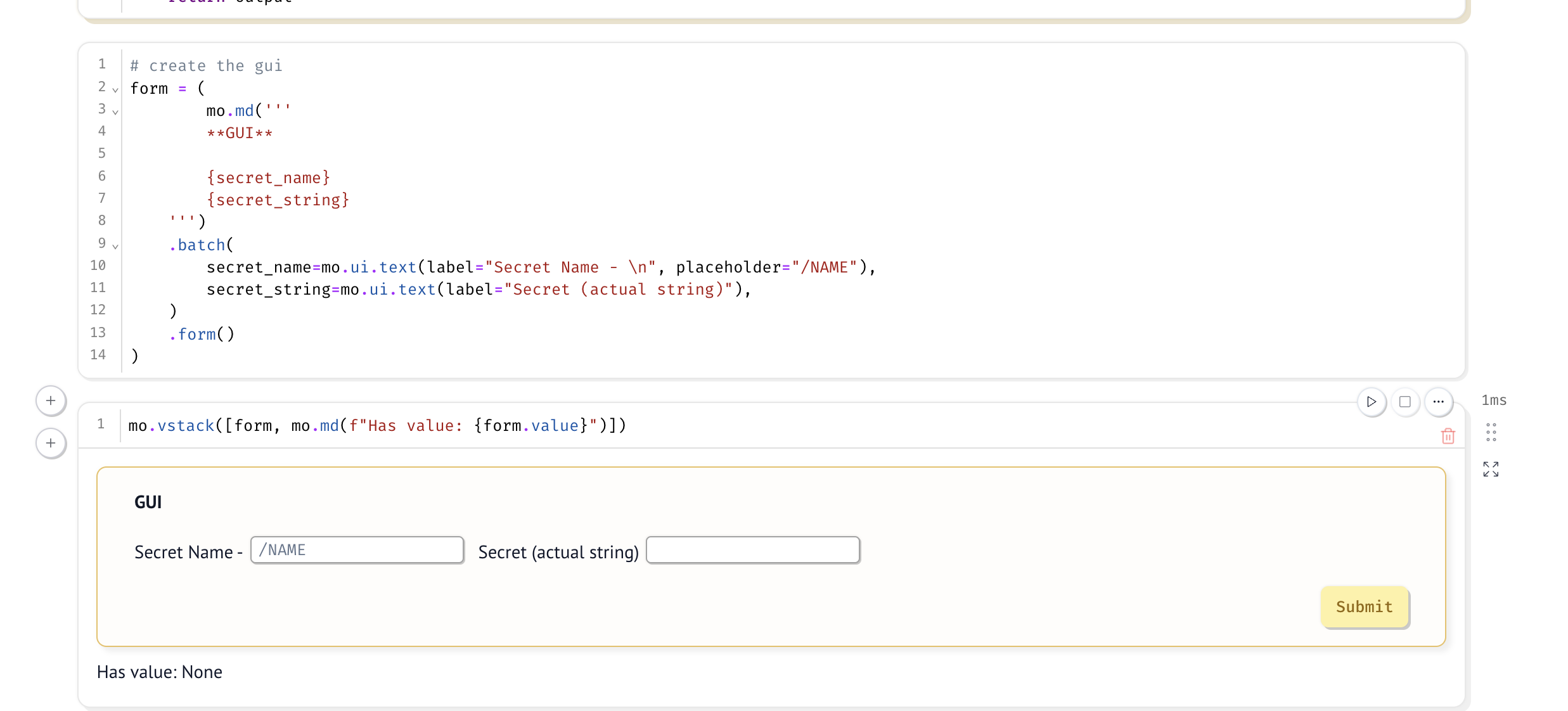Click the 'Has value: None' output text

(160, 672)
